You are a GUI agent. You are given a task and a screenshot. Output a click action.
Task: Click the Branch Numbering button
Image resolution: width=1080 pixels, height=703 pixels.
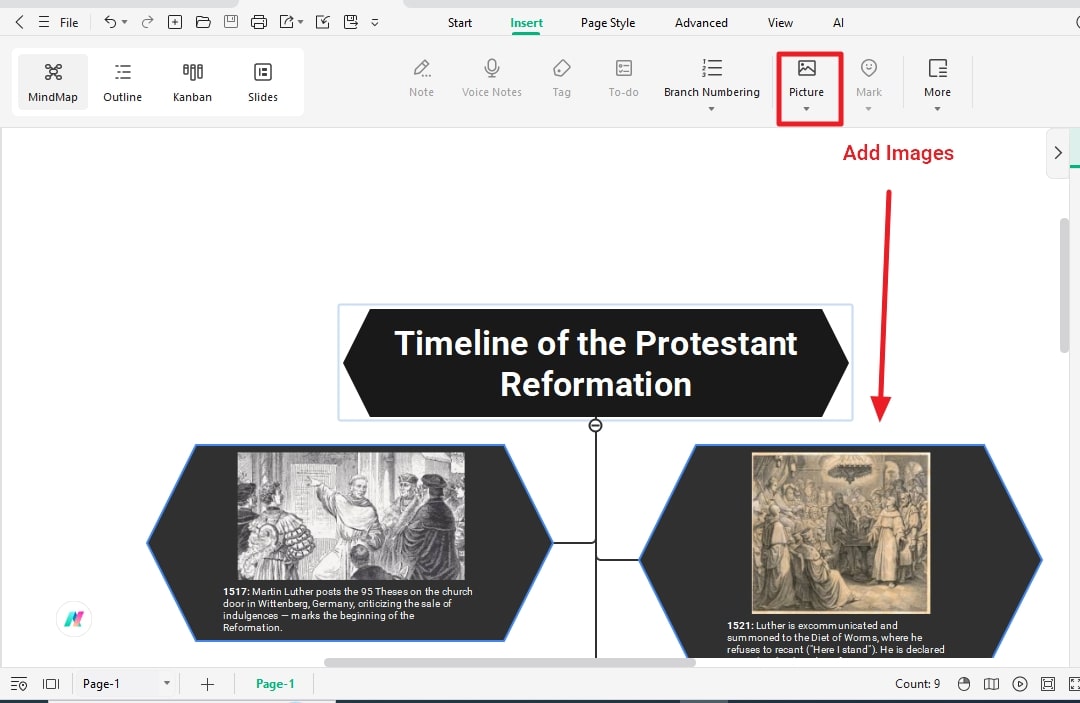[712, 78]
